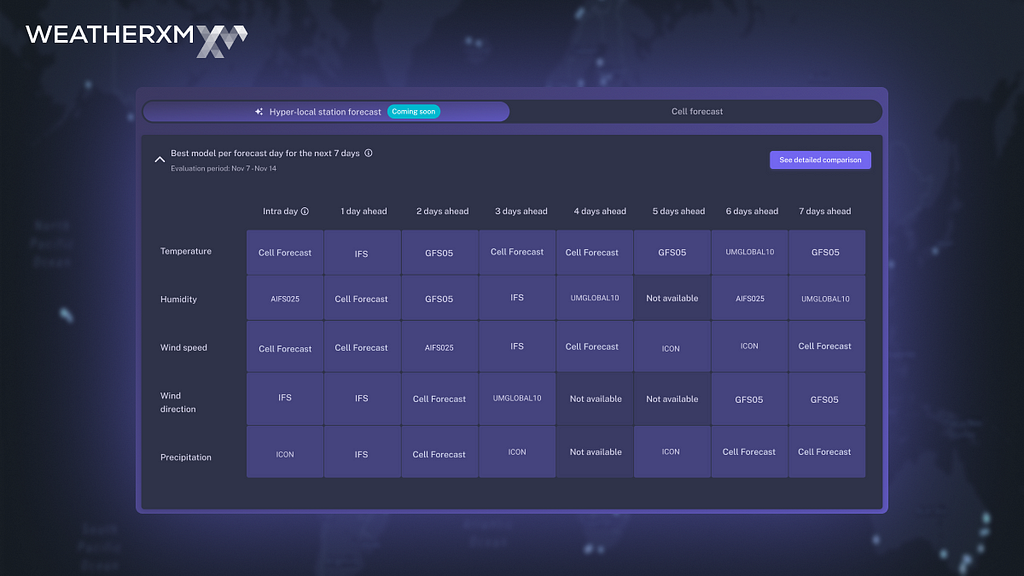Select AIFS025 under Humidity intra day
The image size is (1024, 576).
(284, 298)
